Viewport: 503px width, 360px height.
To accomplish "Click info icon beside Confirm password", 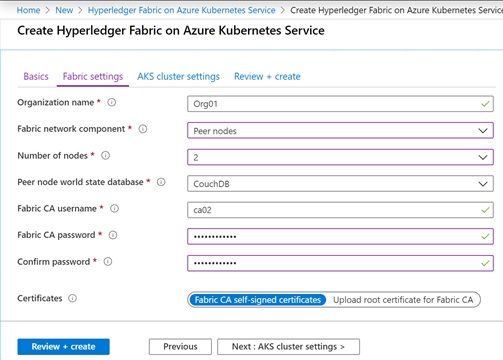I will pos(108,262).
